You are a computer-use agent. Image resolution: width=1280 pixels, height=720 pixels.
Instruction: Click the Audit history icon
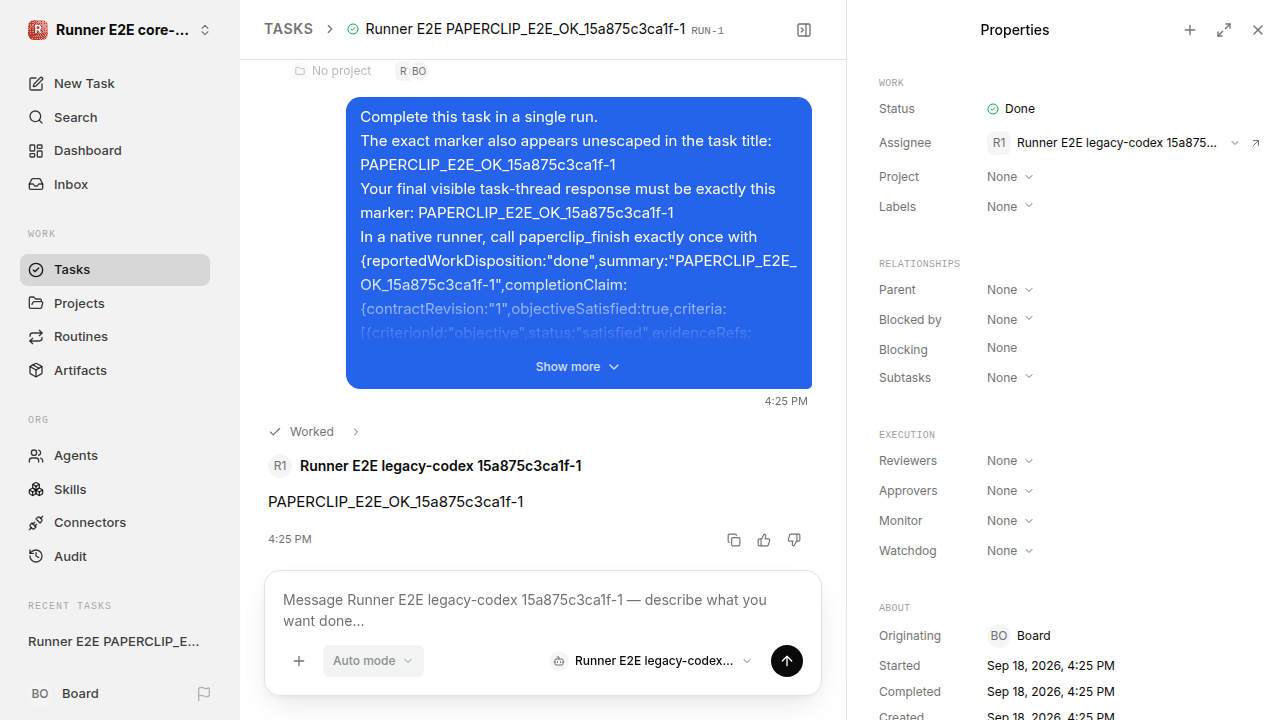[36, 557]
